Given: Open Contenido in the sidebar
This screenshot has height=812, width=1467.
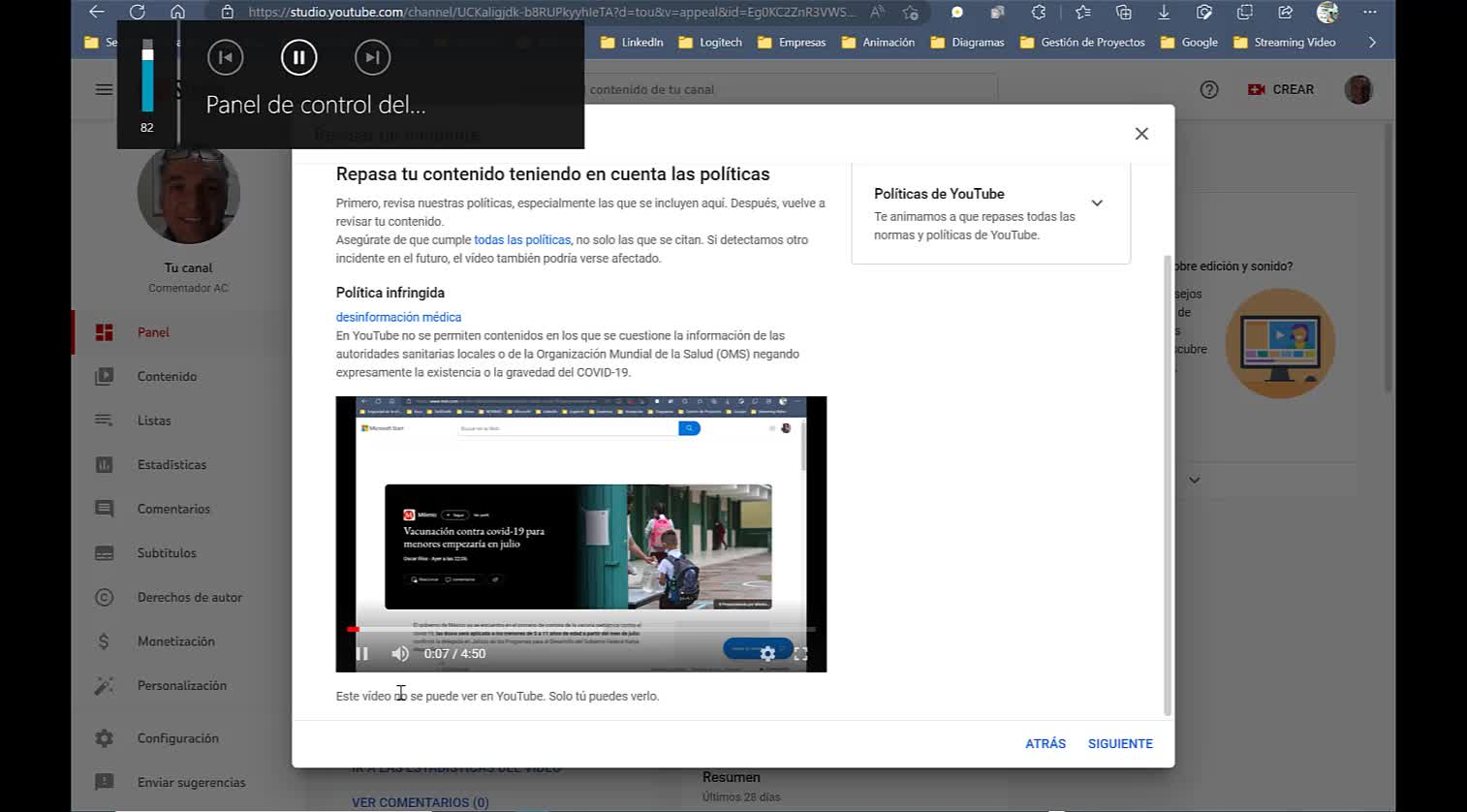Looking at the screenshot, I should [x=182, y=376].
